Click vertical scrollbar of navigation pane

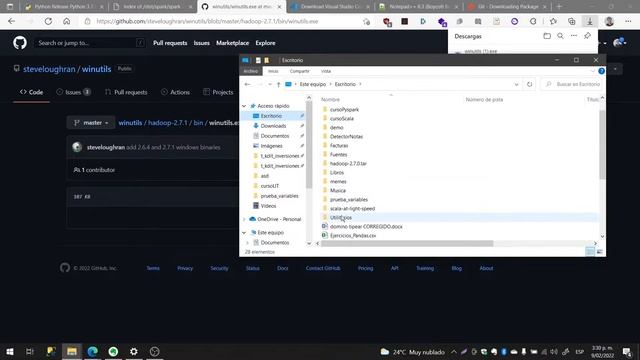coord(309,145)
